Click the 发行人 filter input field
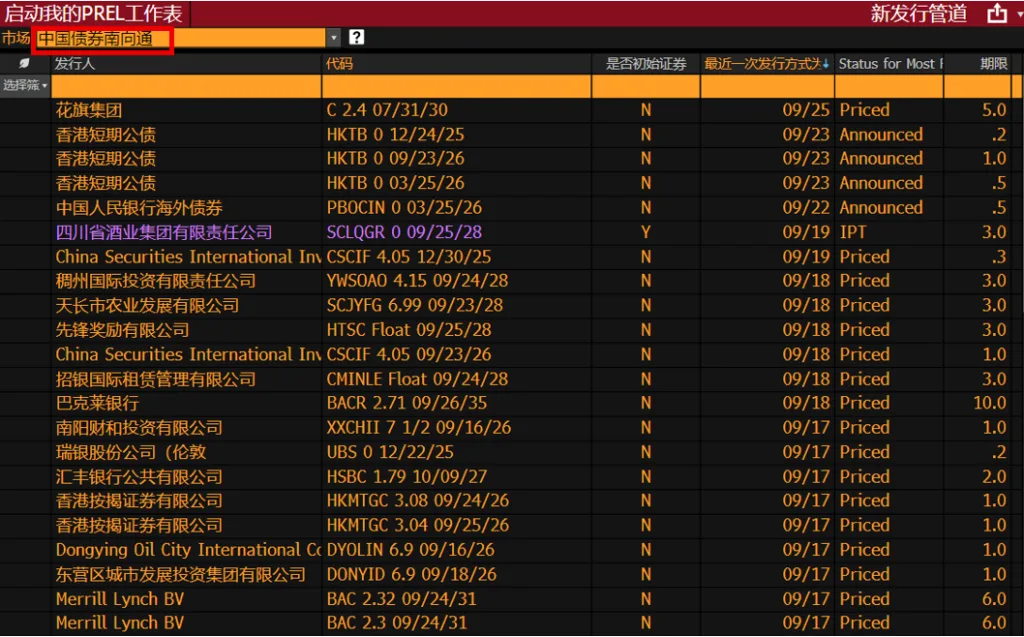 (186, 86)
